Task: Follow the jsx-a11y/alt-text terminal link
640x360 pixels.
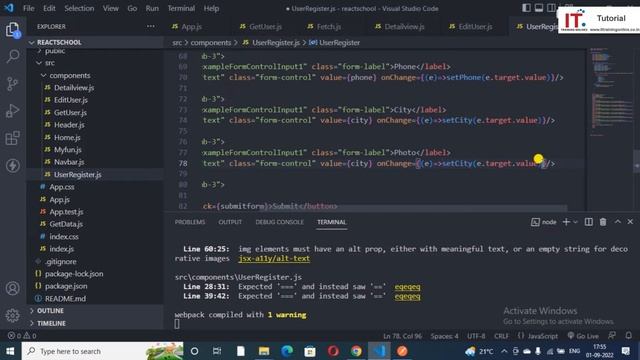Action: 274,258
